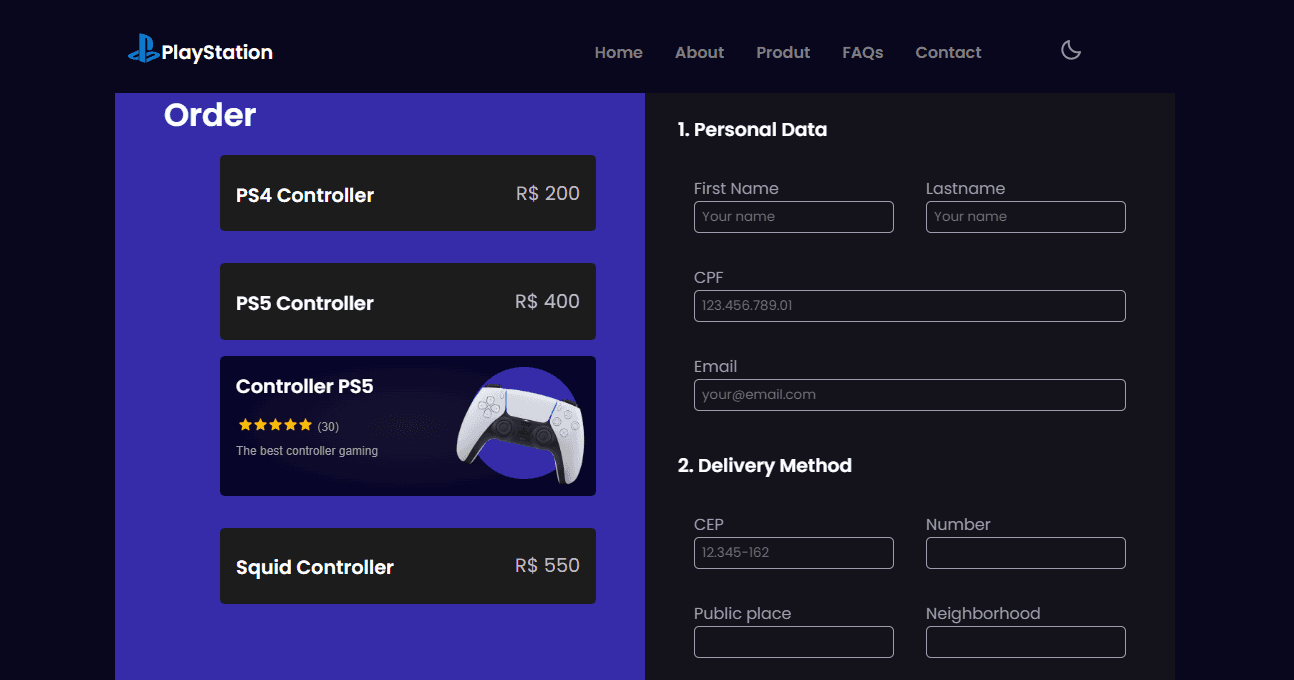Navigate to FAQs
The image size is (1294, 680).
click(863, 52)
